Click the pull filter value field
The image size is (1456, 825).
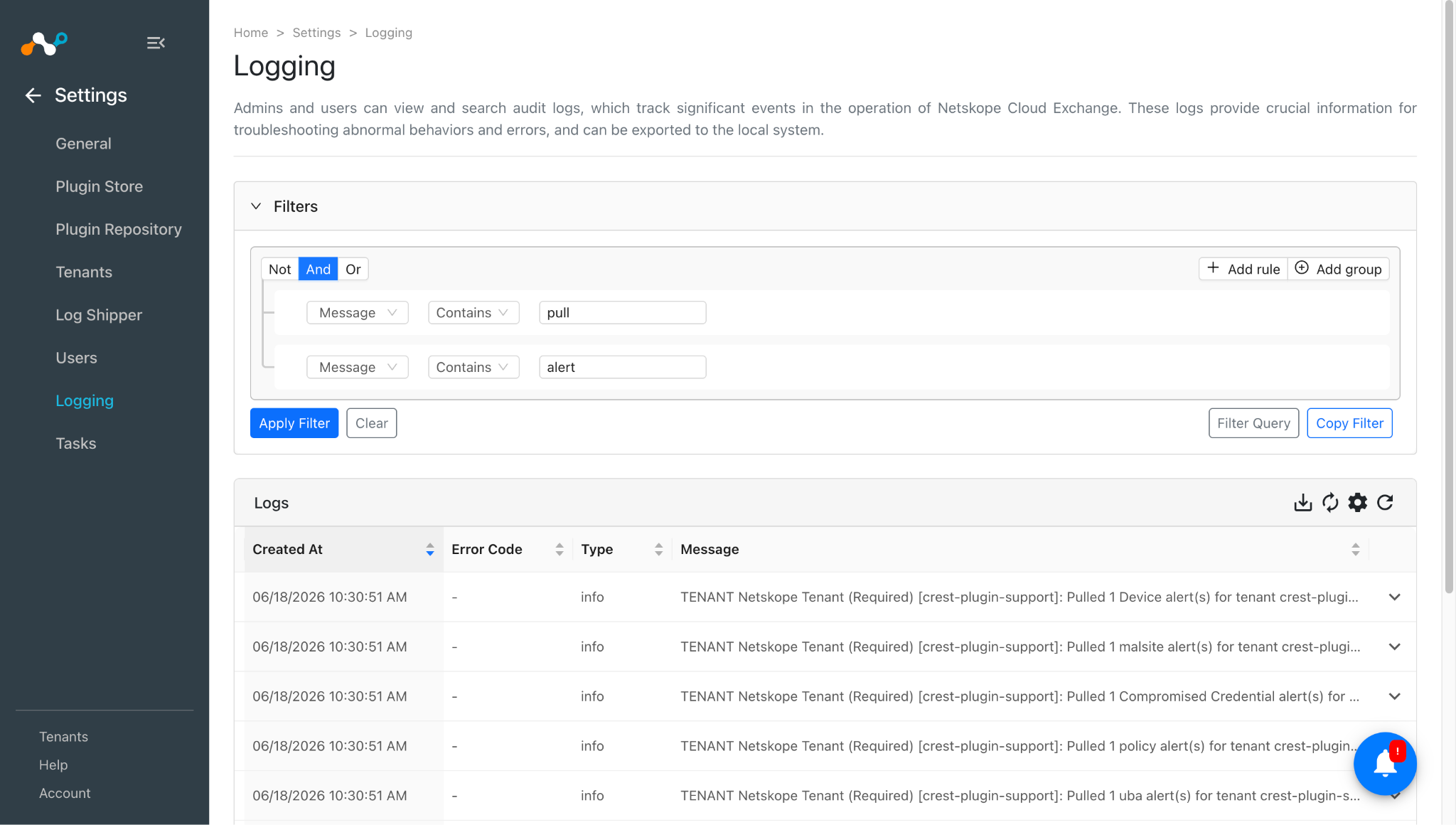click(x=623, y=313)
